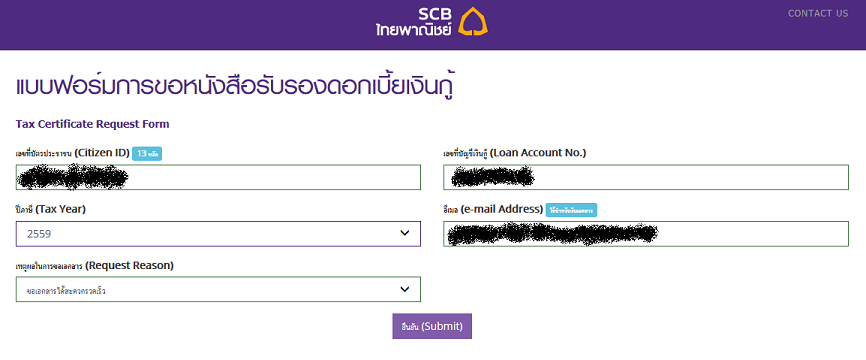Screen dimensions: 866x360
Task: Open the Tax Year dropdown showing 2559
Action: 218,234
